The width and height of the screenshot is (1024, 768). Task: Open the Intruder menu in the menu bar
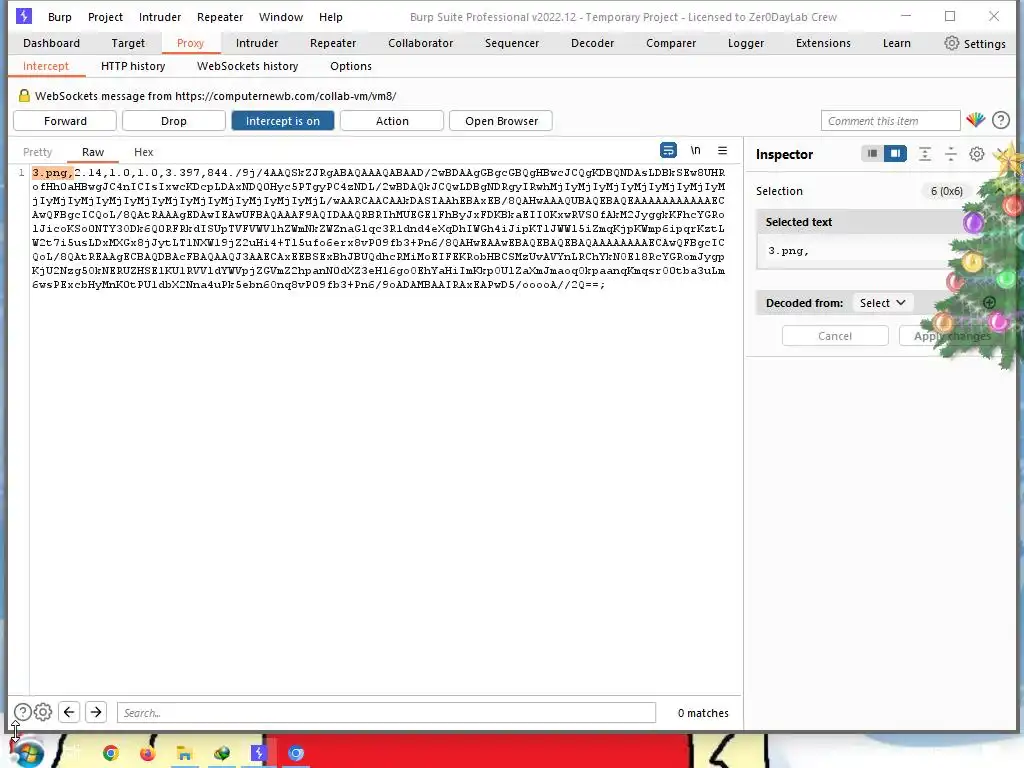point(160,17)
